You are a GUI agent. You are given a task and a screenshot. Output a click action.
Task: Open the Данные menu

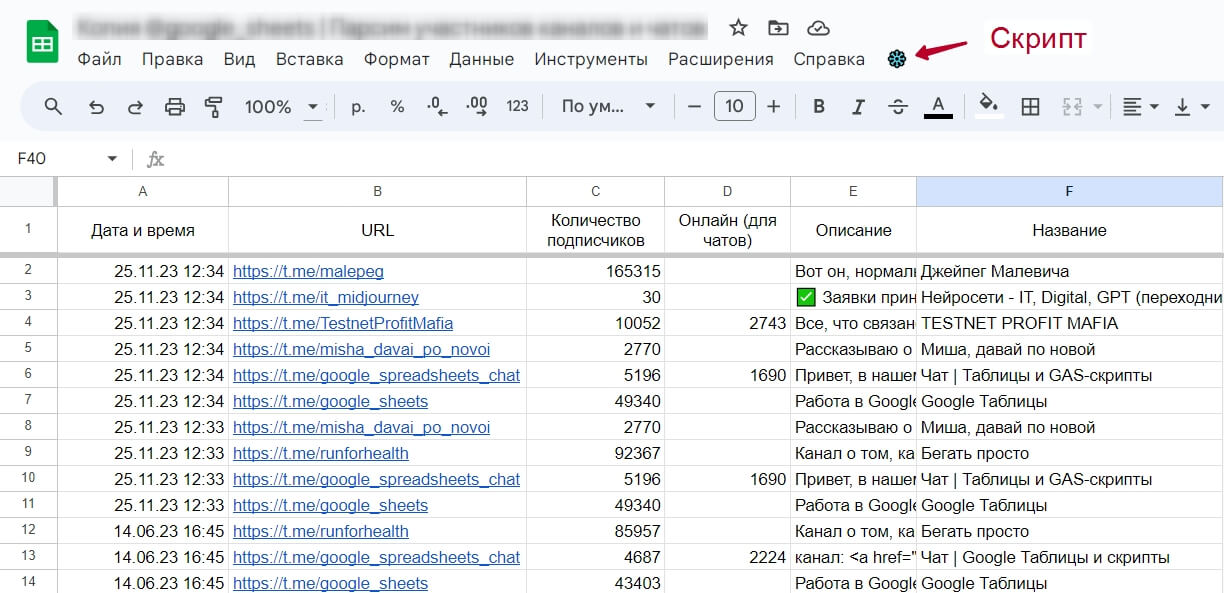(x=481, y=59)
